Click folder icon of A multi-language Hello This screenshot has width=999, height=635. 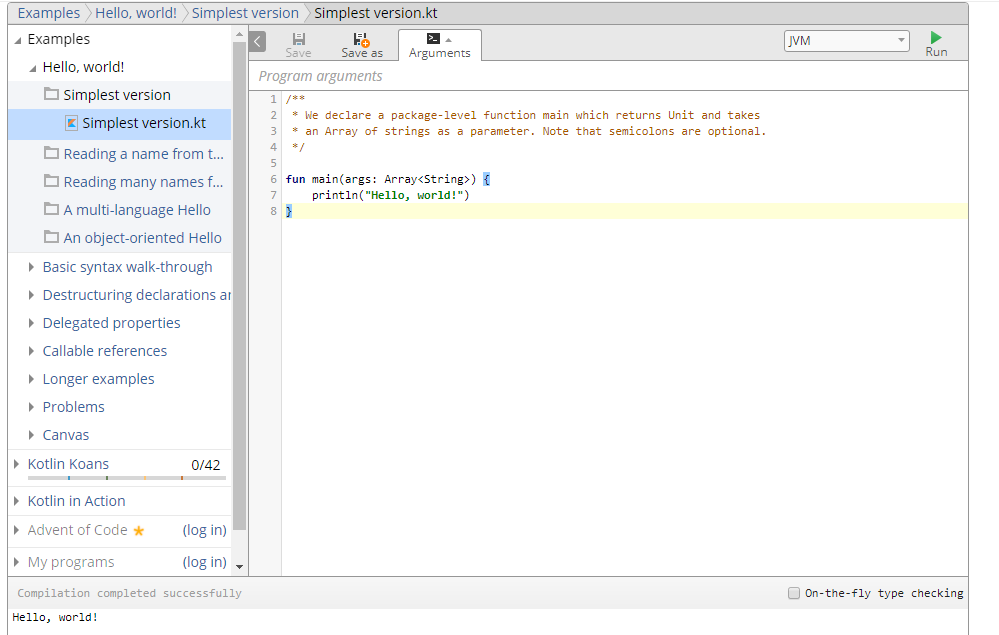click(x=51, y=209)
